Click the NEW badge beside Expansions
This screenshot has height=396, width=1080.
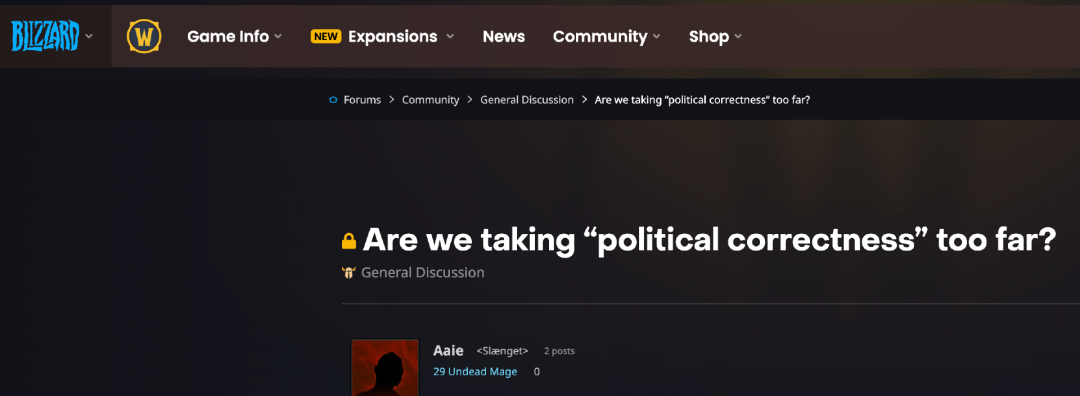(326, 37)
